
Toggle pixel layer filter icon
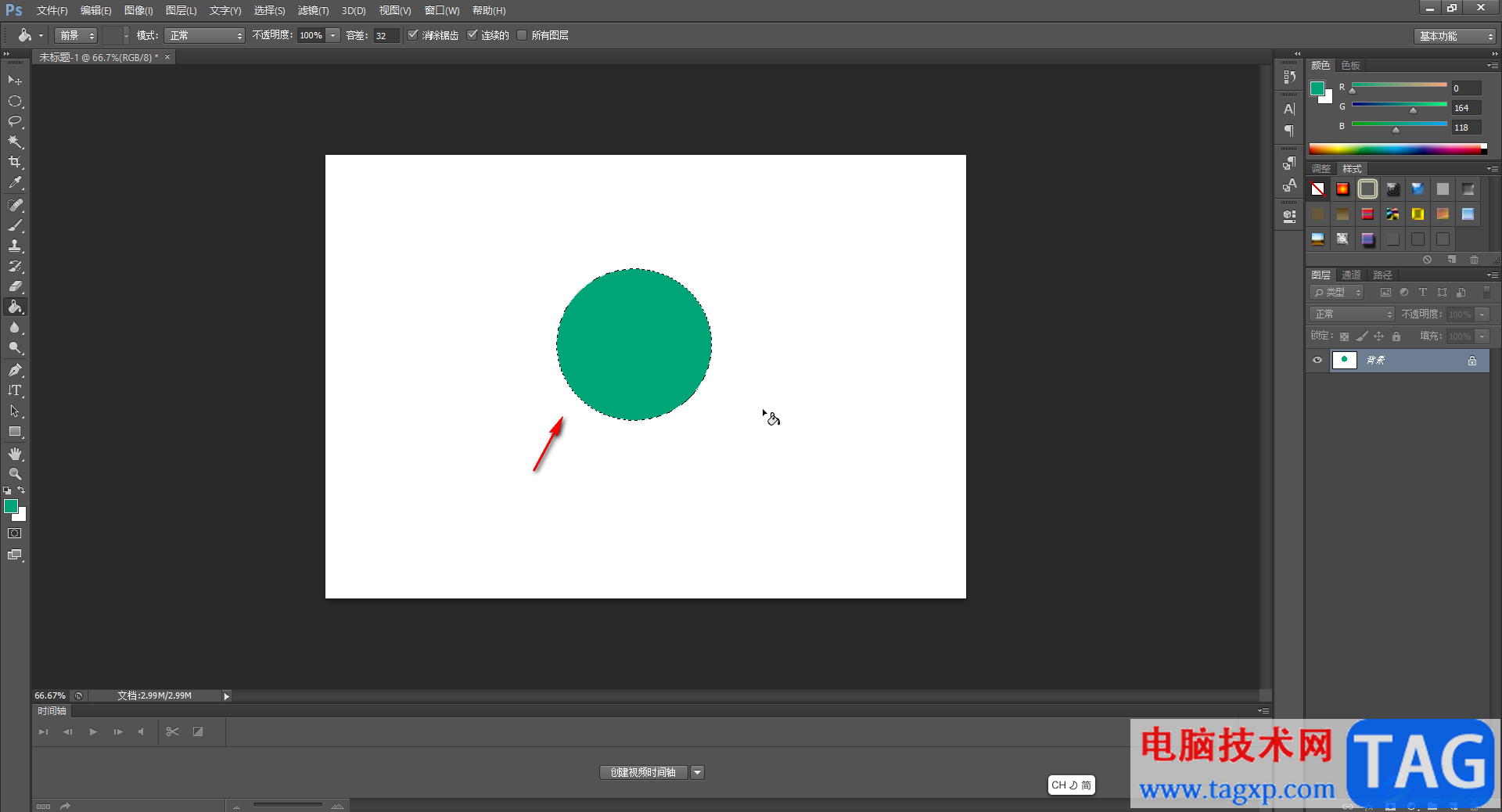[x=1385, y=293]
